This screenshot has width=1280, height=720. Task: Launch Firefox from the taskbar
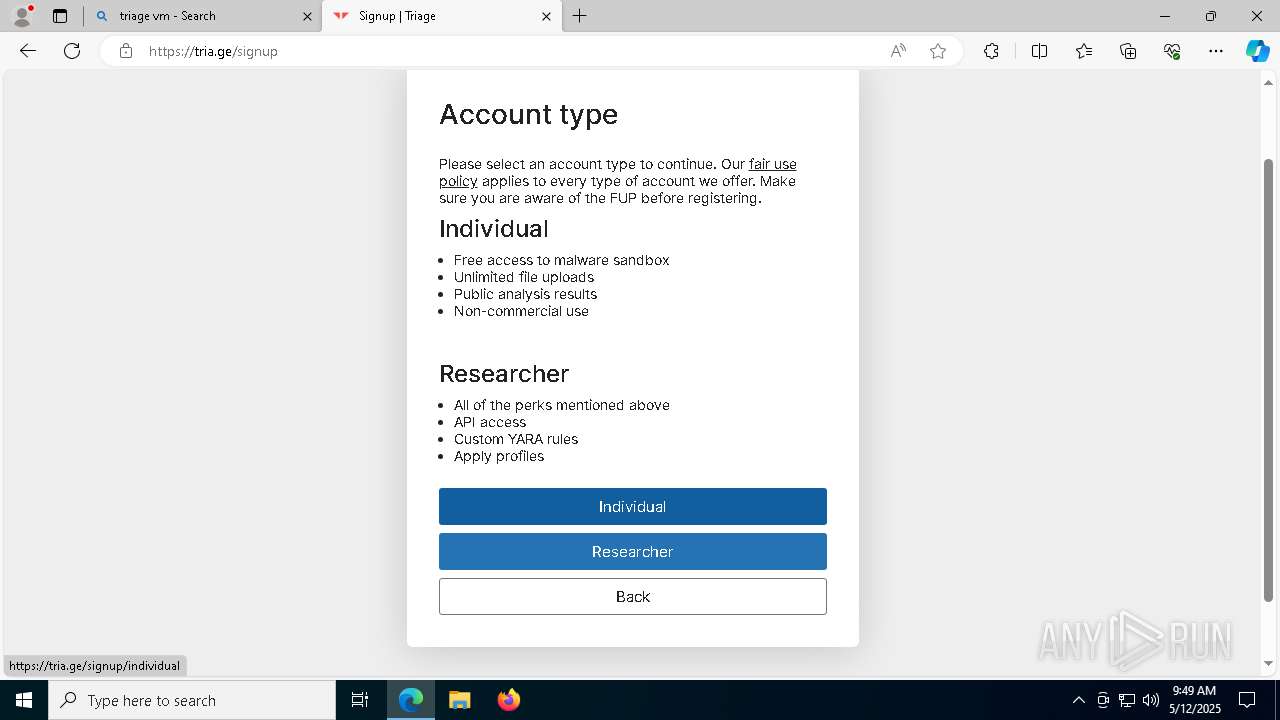[508, 700]
